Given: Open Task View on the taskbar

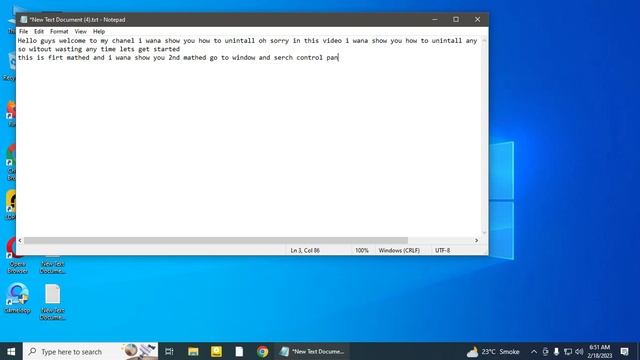Looking at the screenshot, I should click(x=169, y=351).
